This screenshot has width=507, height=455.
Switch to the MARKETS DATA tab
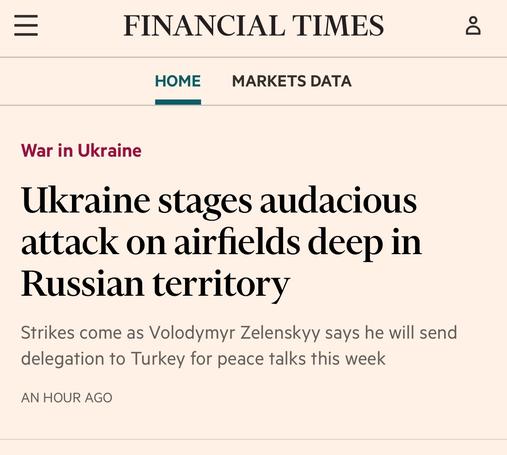[x=292, y=81]
